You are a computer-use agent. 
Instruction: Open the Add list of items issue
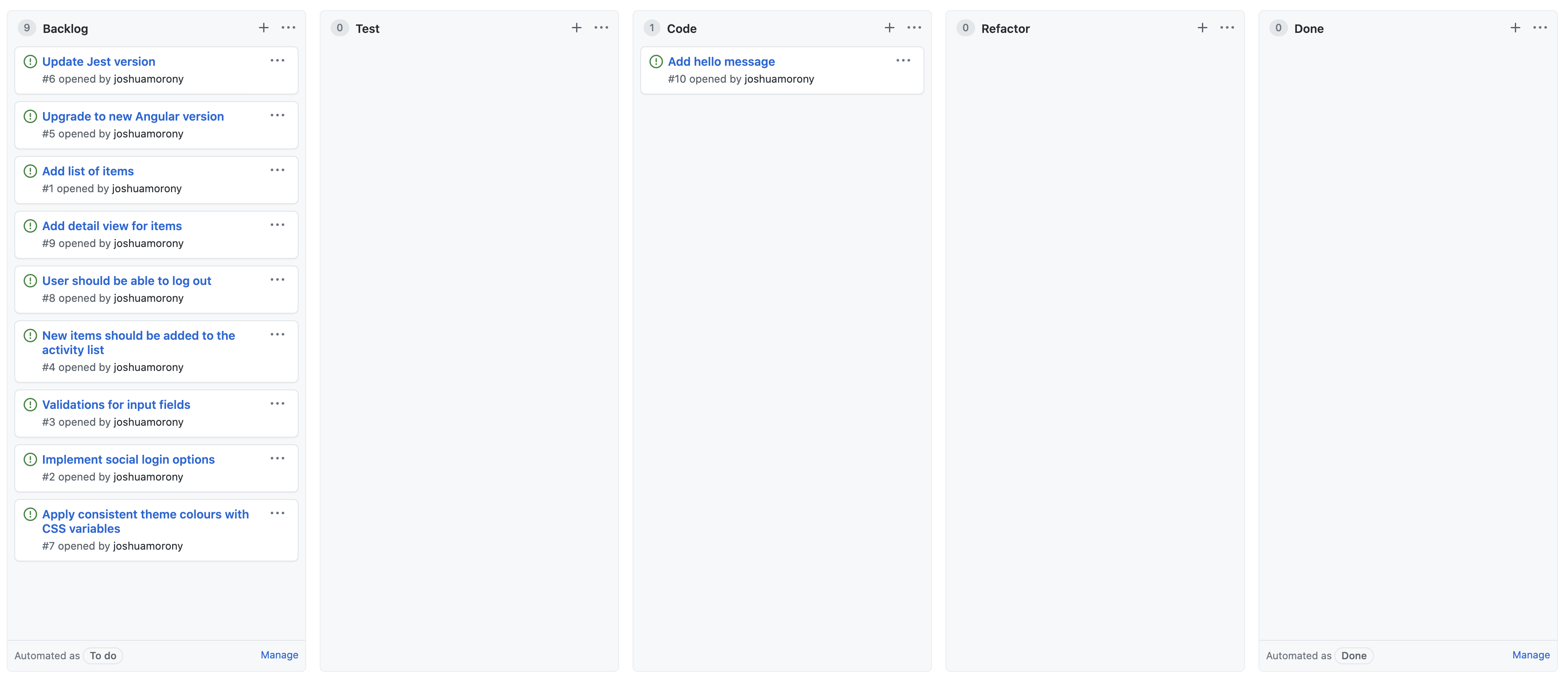pos(88,171)
